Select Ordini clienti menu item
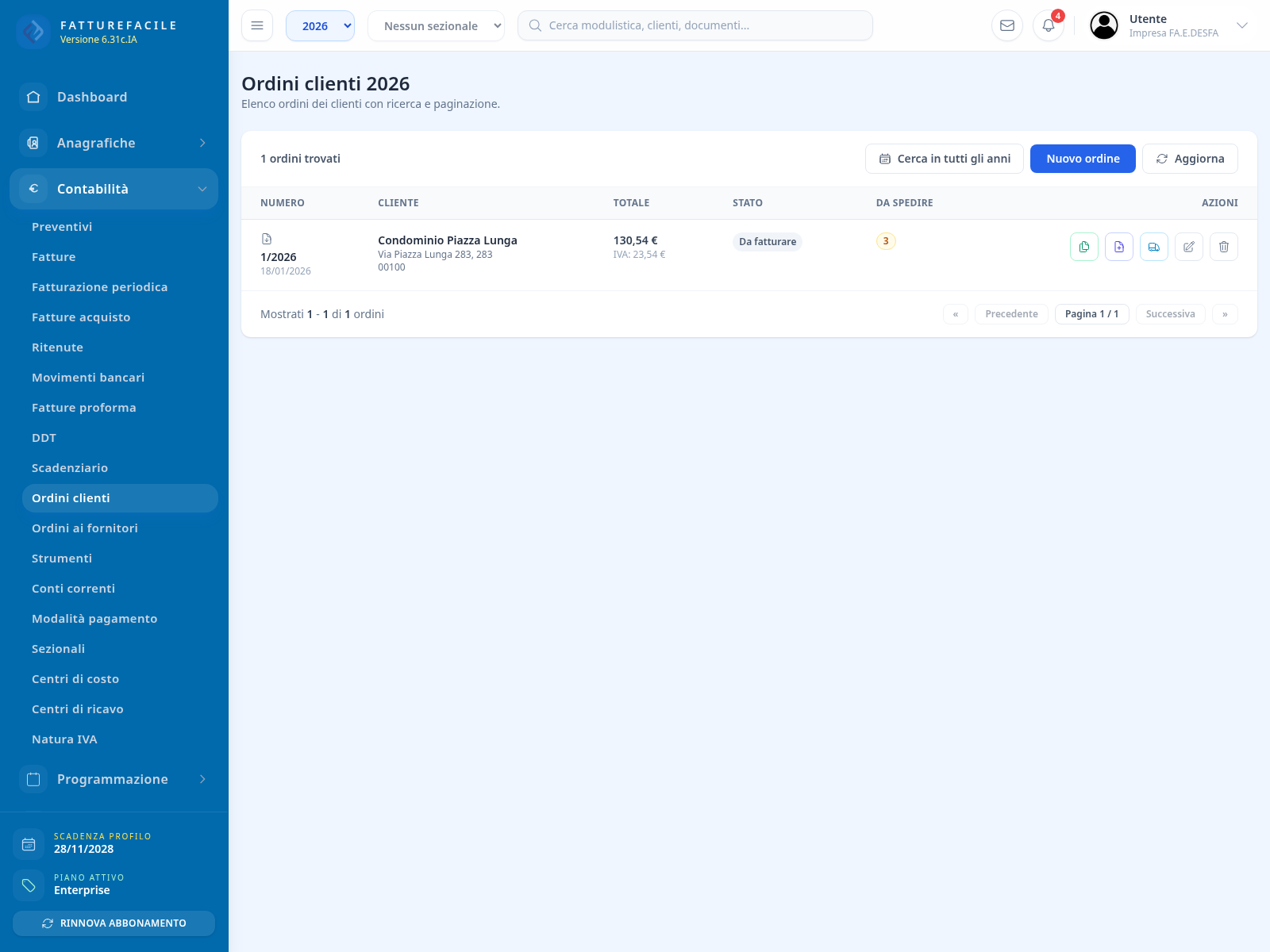The image size is (1270, 952). (120, 498)
